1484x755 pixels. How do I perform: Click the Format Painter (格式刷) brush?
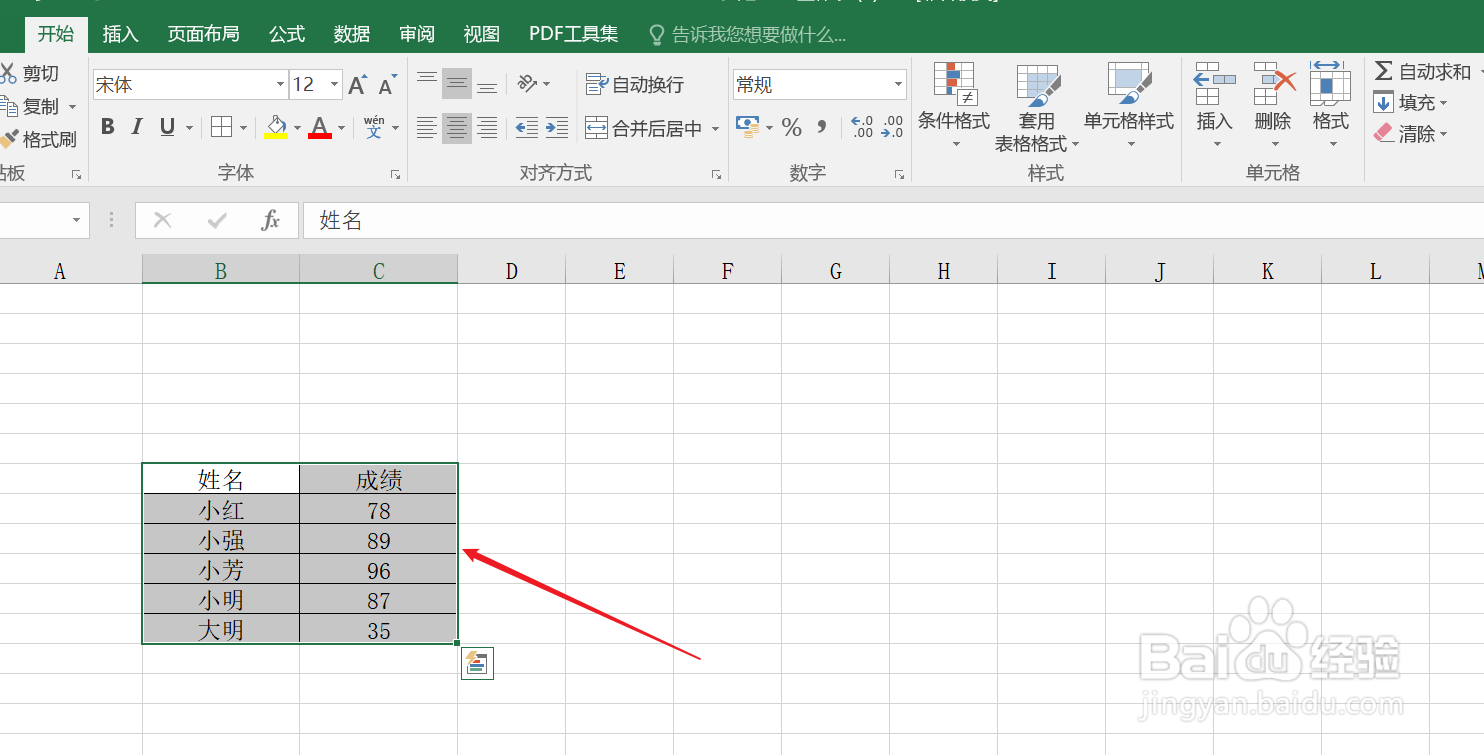click(x=8, y=140)
